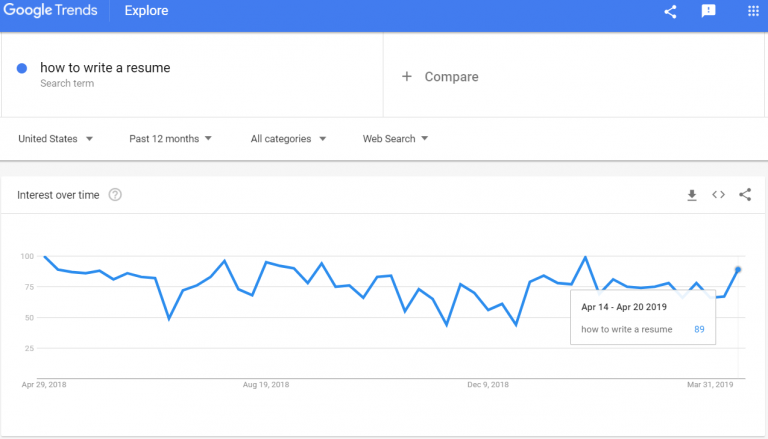Open the United States region dropdown
768x439 pixels.
point(56,139)
